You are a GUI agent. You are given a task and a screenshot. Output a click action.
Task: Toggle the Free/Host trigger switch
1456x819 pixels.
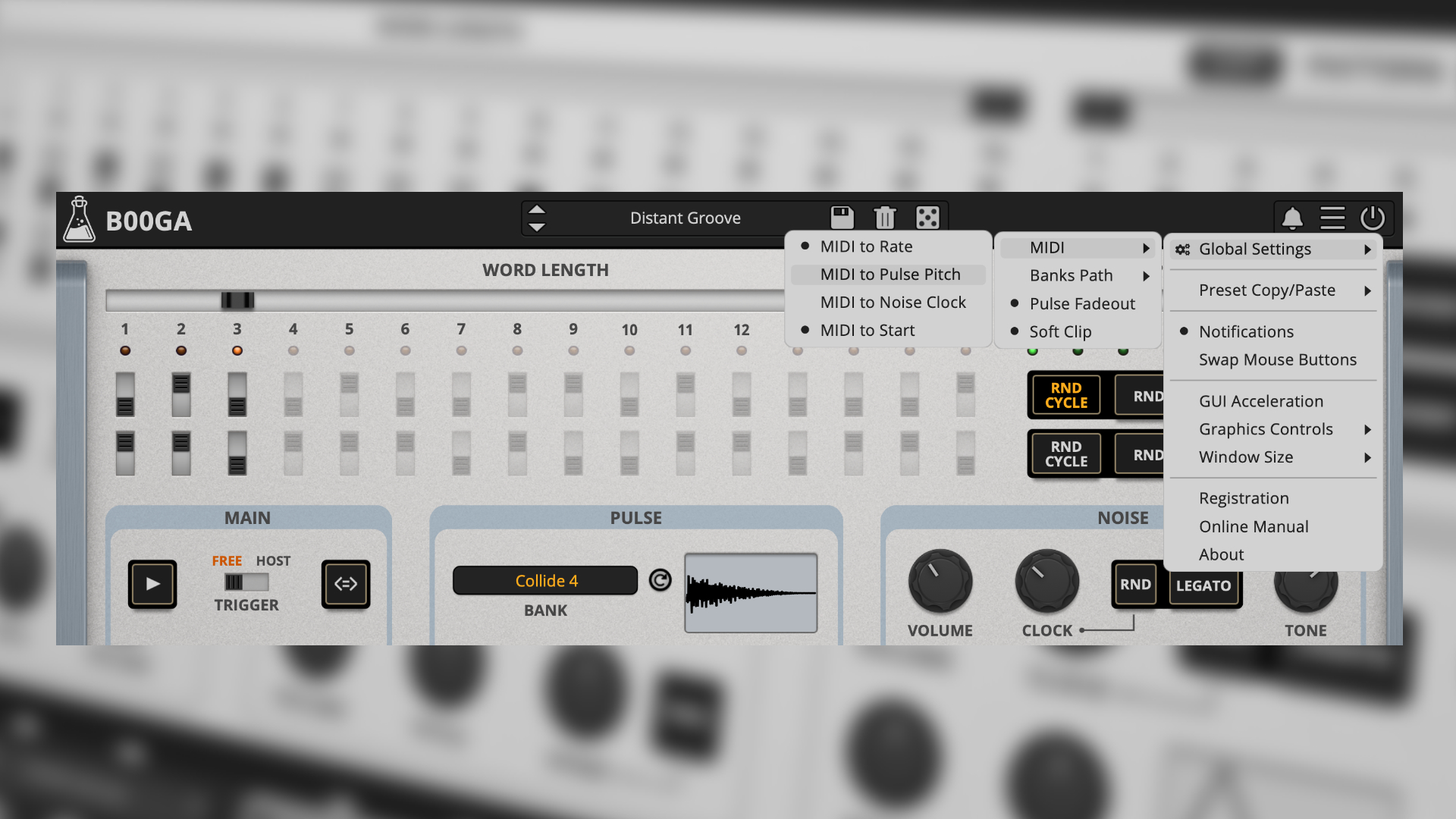[x=246, y=582]
